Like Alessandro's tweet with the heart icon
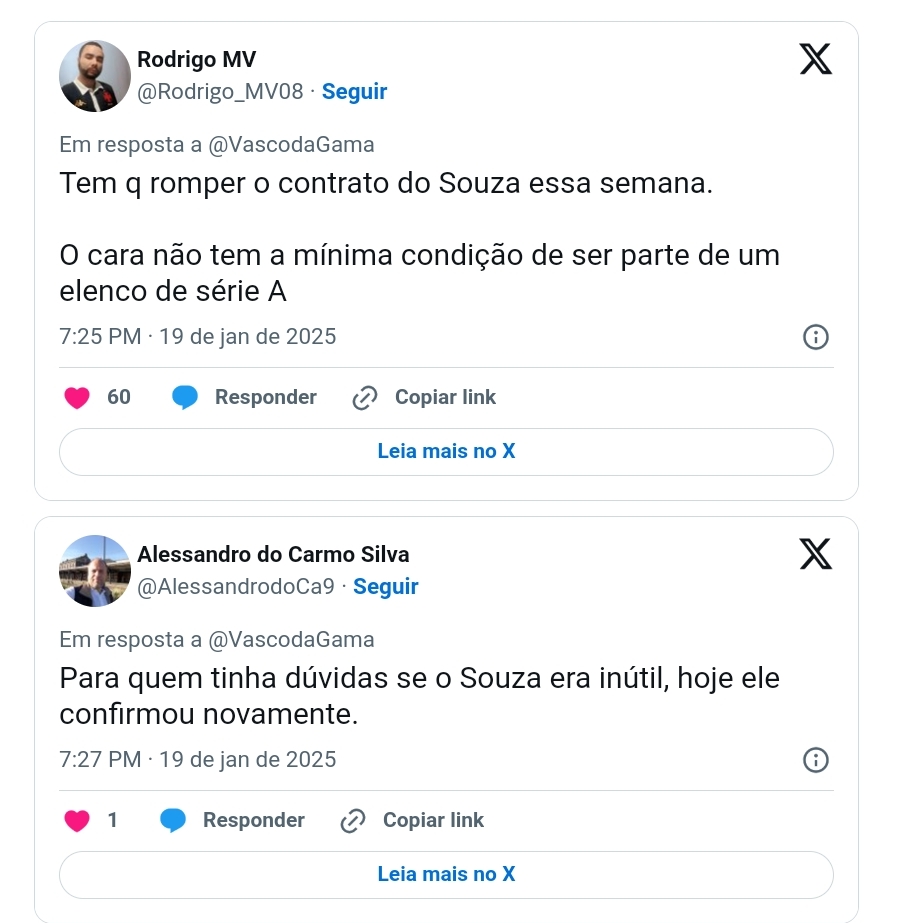The width and height of the screenshot is (920, 923). pos(77,821)
